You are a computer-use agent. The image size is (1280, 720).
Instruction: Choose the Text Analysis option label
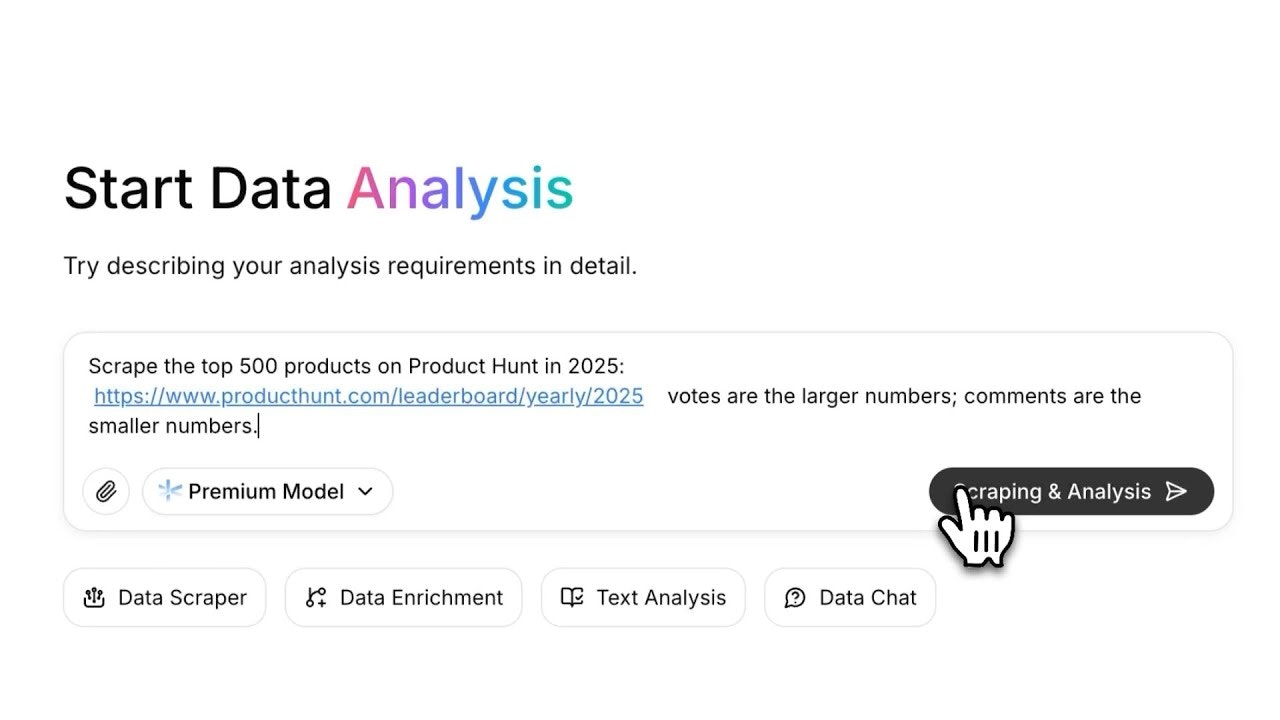pyautogui.click(x=661, y=598)
